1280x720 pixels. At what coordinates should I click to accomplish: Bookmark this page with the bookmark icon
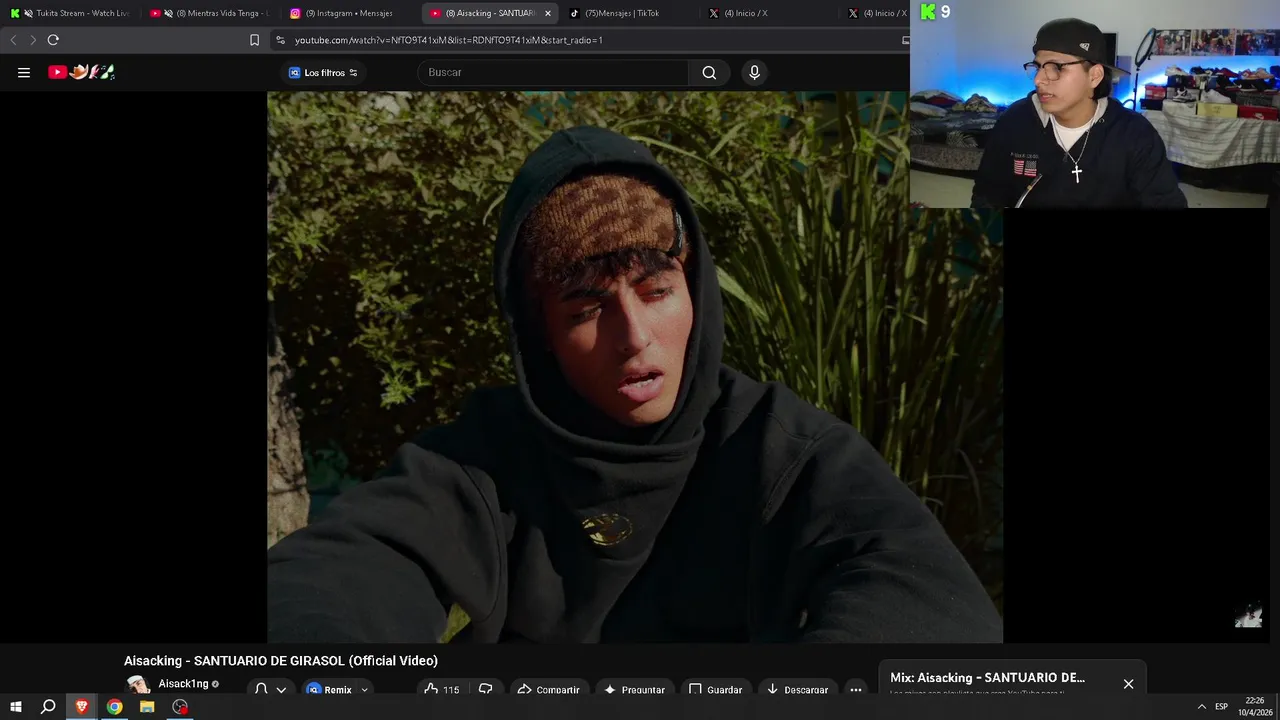(x=254, y=40)
